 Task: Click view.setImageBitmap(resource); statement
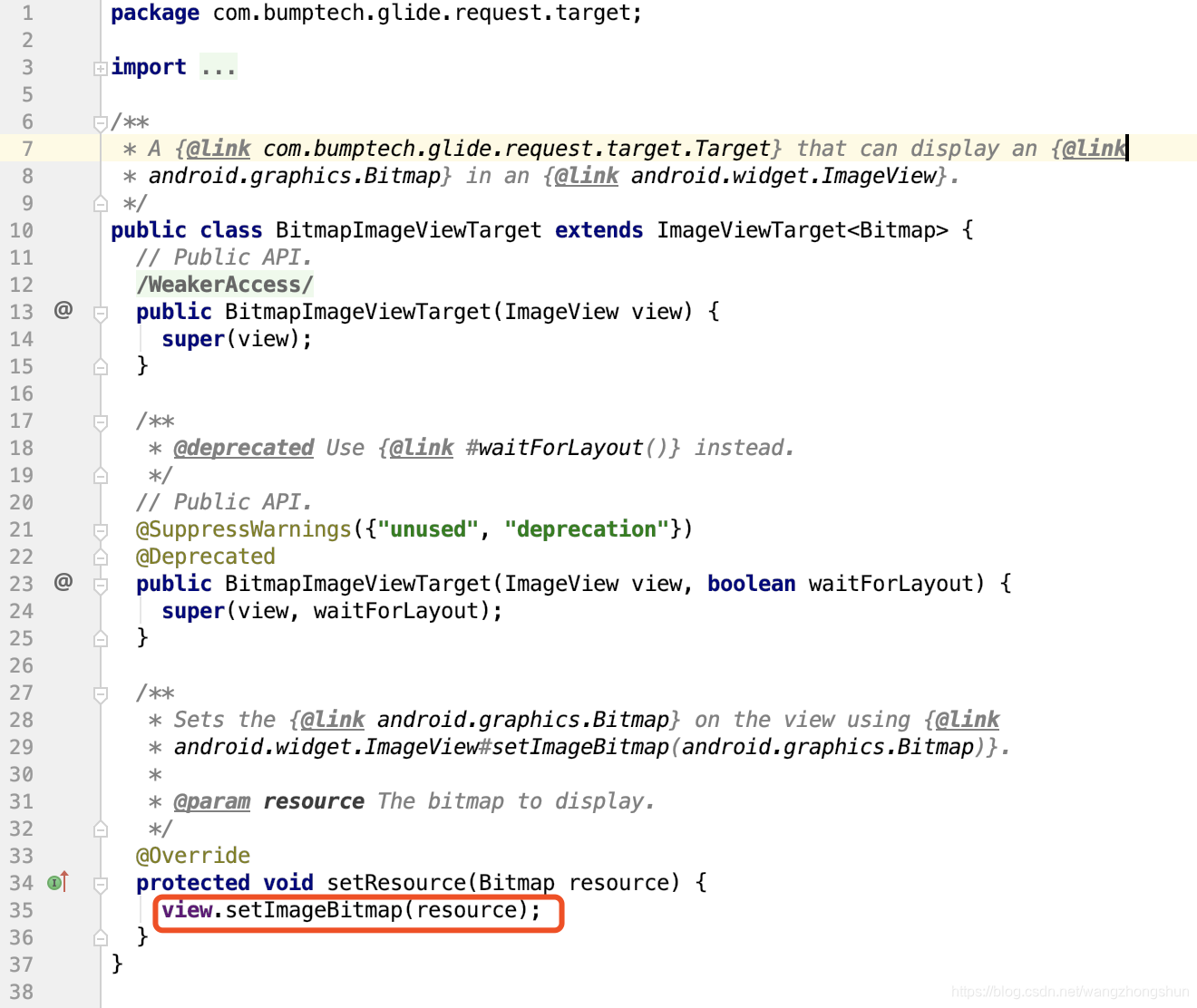tap(351, 910)
